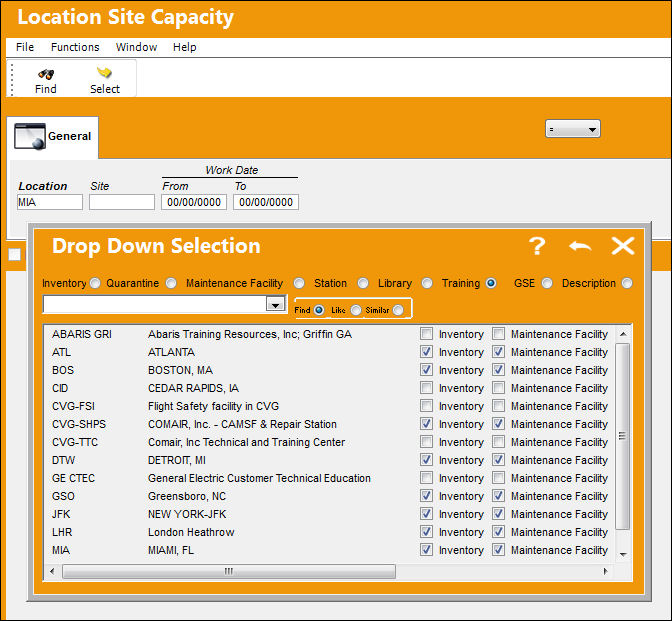This screenshot has height=621, width=672.
Task: Choose the Similar search mode radio
Action: pyautogui.click(x=398, y=310)
